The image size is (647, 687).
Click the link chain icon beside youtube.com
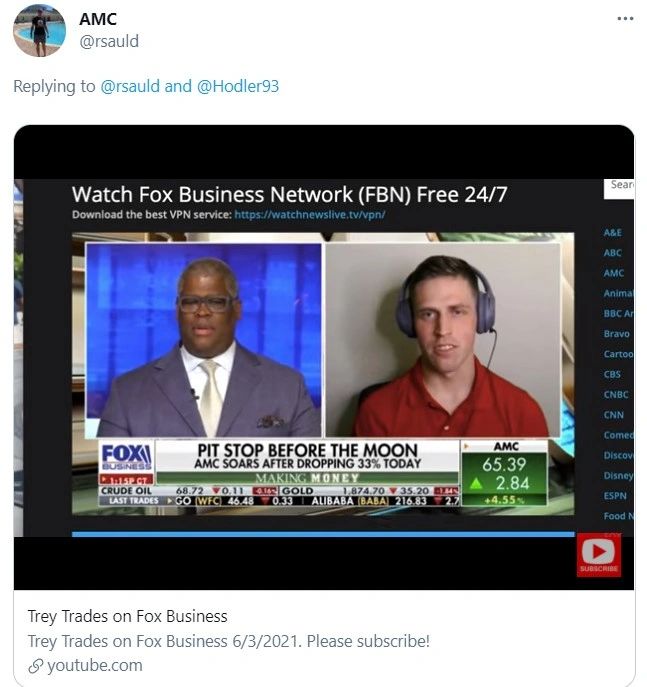click(x=35, y=666)
